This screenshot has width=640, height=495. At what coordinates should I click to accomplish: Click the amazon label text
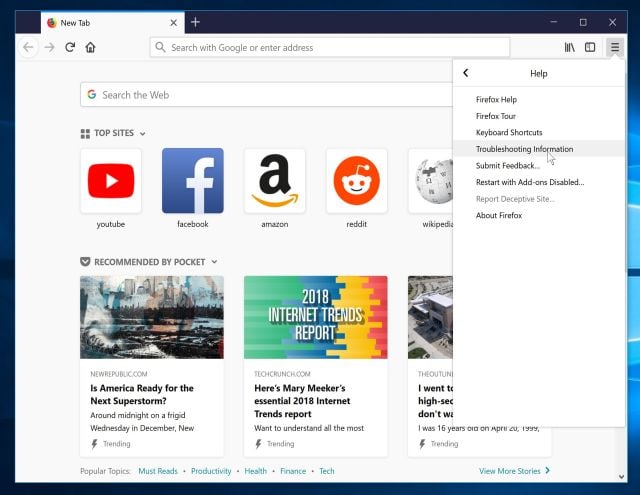pyautogui.click(x=275, y=224)
